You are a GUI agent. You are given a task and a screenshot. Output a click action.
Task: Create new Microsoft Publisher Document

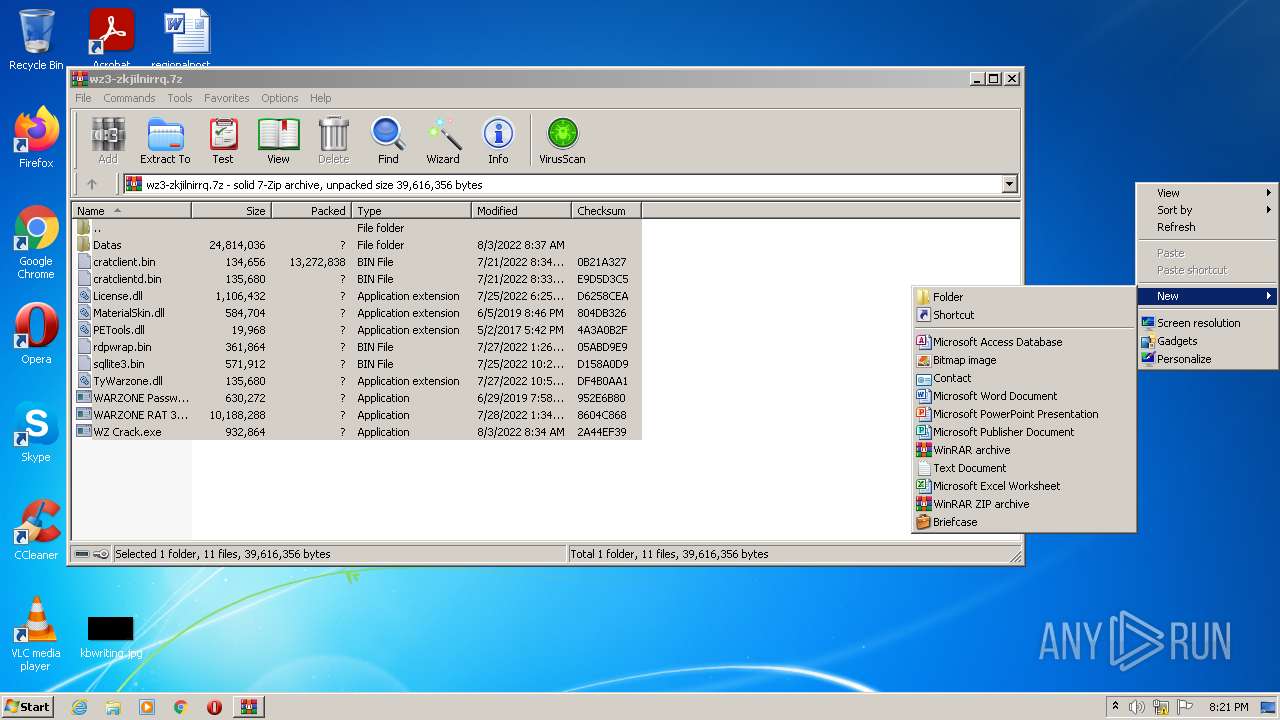tap(1024, 432)
